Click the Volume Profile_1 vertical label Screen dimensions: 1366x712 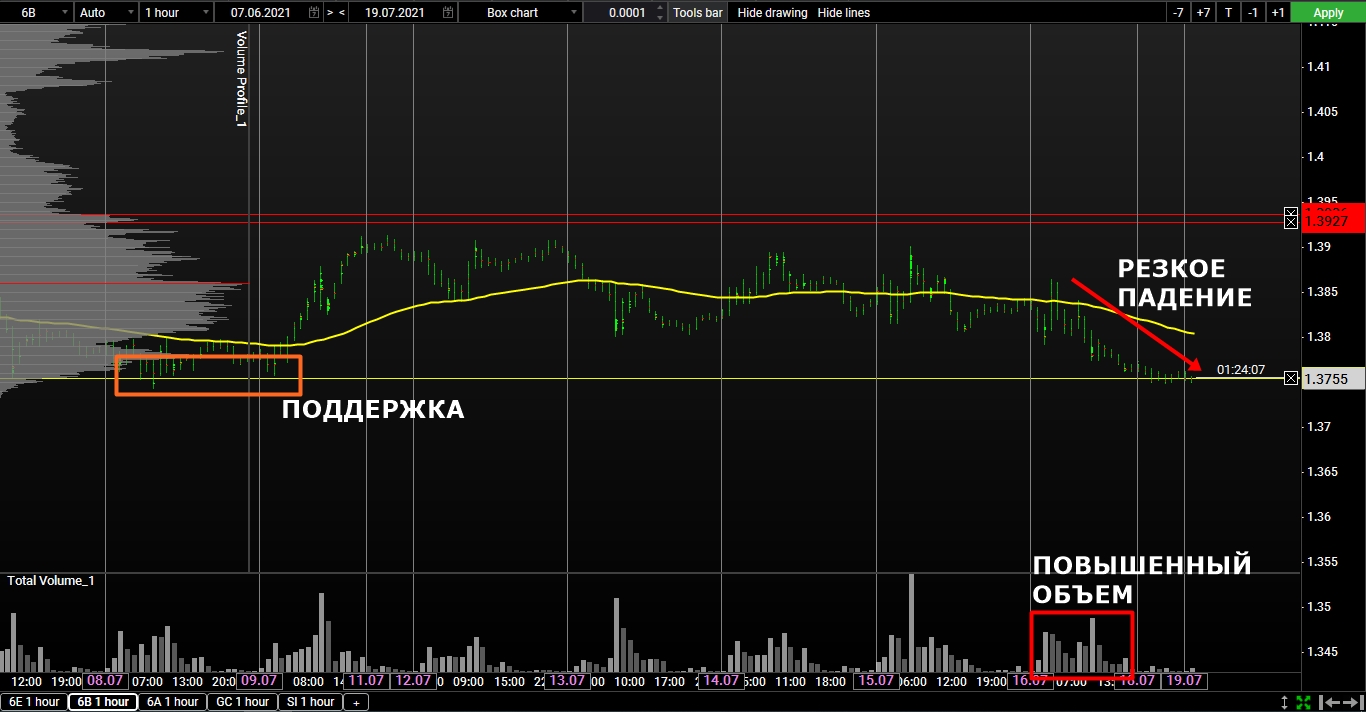pyautogui.click(x=241, y=78)
